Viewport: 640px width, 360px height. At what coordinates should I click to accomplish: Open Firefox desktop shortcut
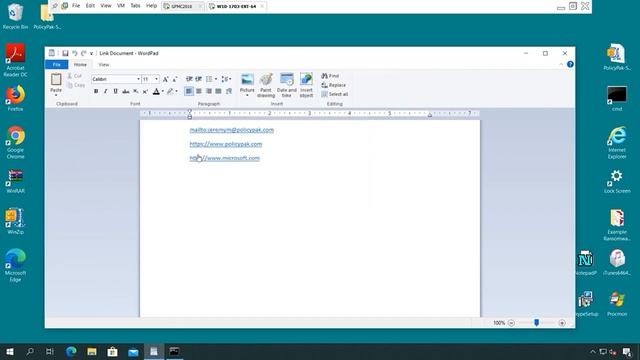[x=15, y=98]
